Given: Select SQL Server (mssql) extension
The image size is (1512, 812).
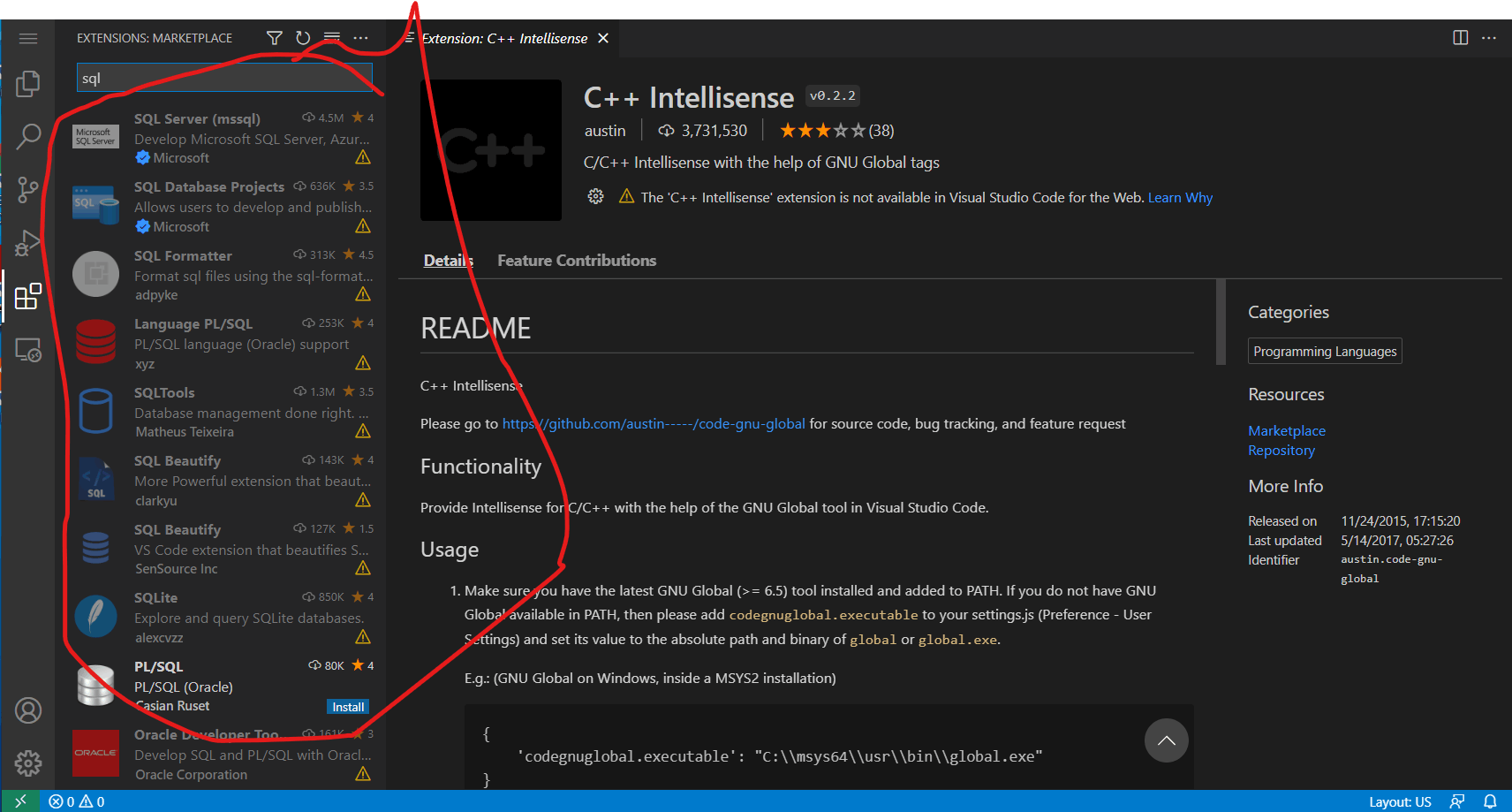Looking at the screenshot, I should pyautogui.click(x=221, y=138).
